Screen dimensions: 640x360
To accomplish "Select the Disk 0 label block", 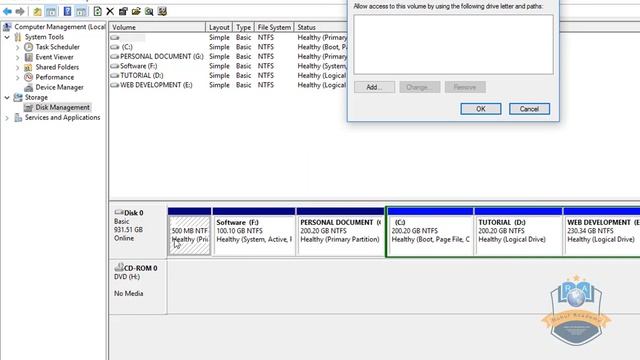I will click(138, 231).
